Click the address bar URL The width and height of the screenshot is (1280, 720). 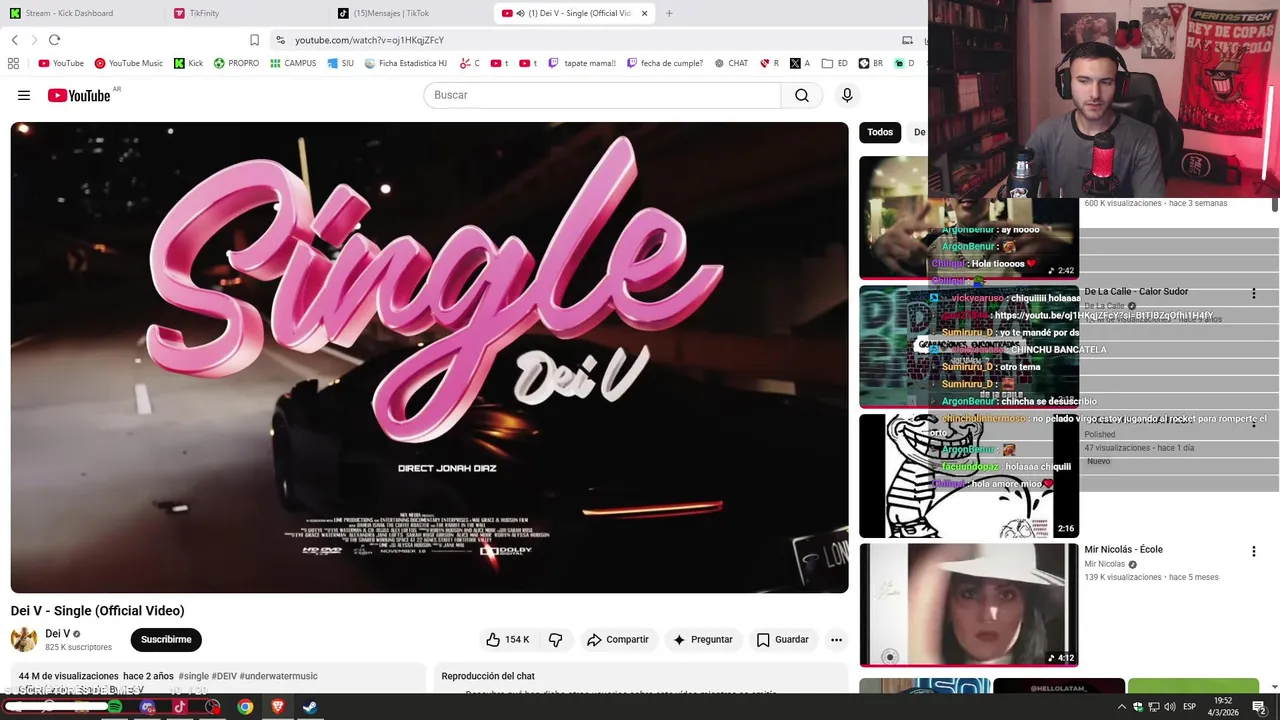[369, 40]
